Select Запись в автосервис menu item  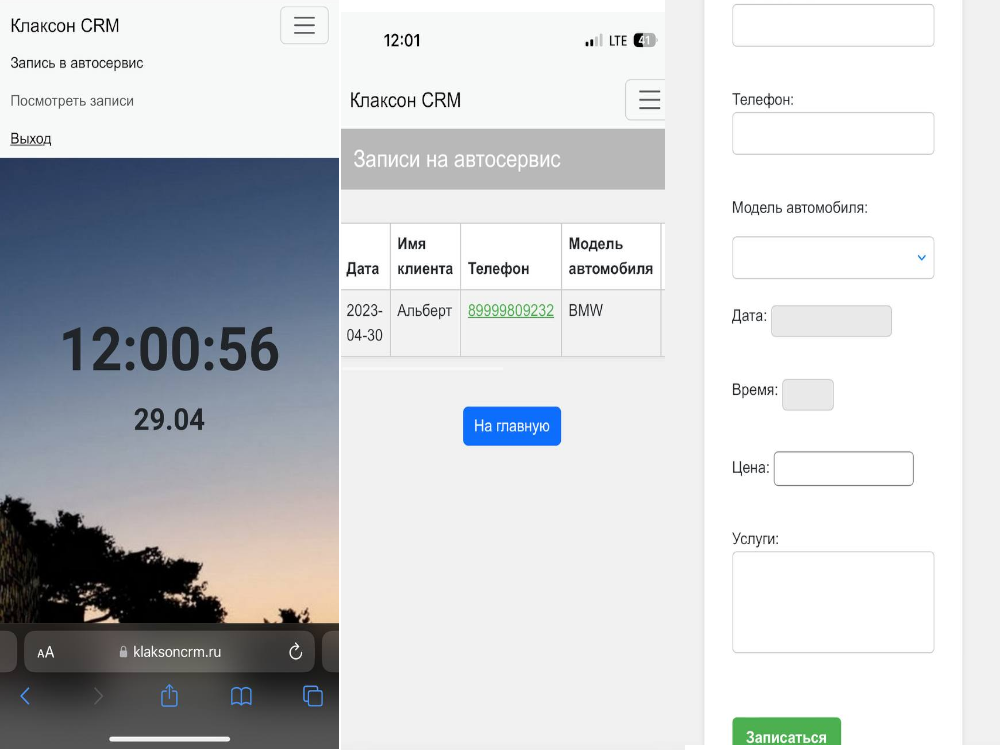tap(77, 63)
